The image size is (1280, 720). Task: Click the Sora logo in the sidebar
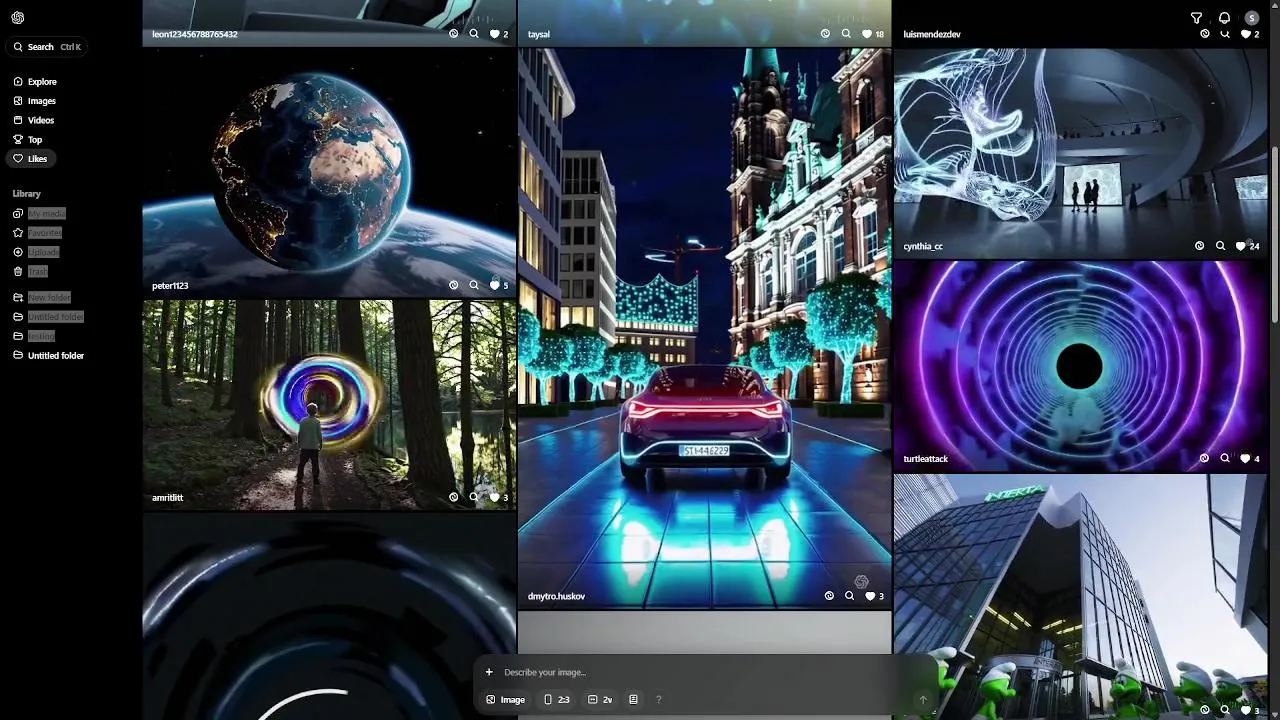(18, 18)
